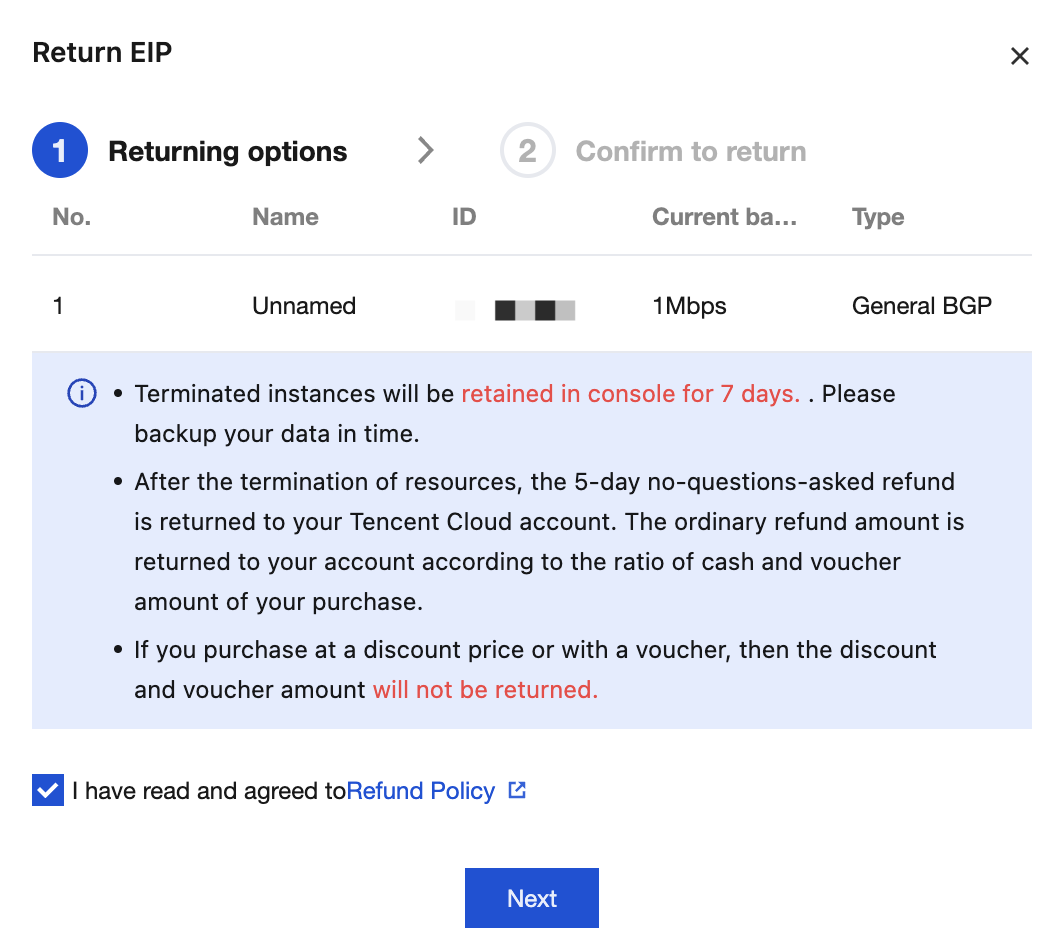Click the Unnamed EIP name cell
1048x952 pixels.
(304, 306)
